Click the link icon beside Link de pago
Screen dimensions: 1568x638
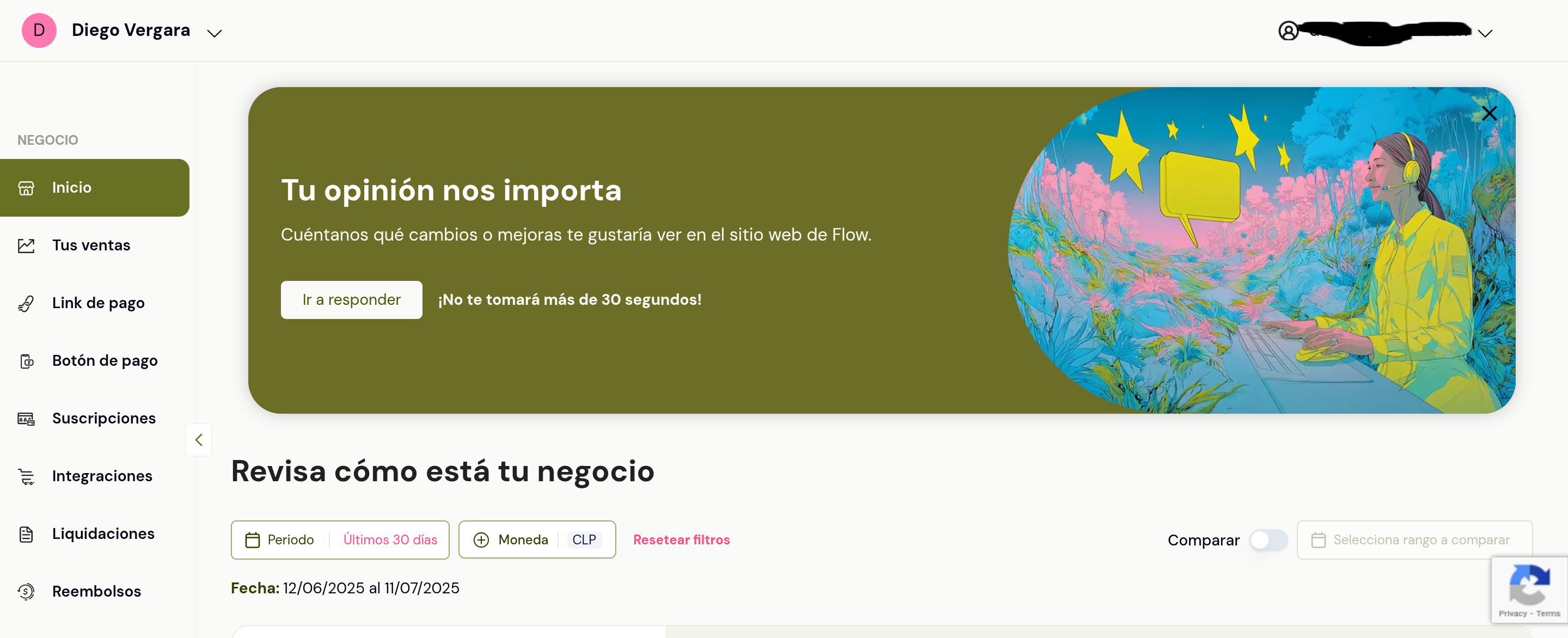pos(26,303)
